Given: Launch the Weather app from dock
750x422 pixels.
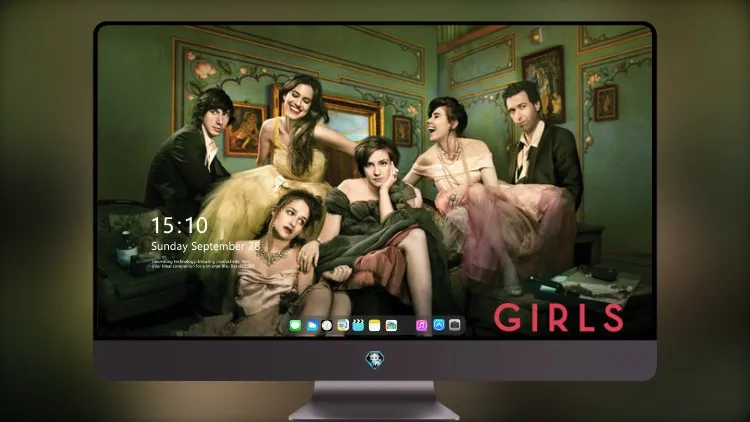Looking at the screenshot, I should pos(311,326).
